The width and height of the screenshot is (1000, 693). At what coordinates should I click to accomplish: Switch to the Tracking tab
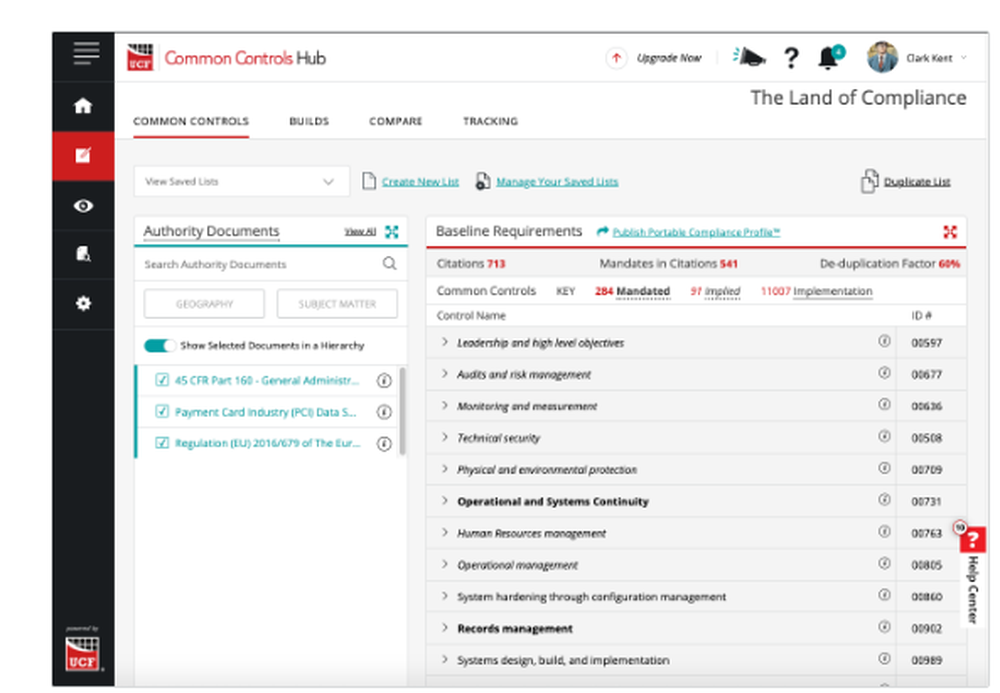tap(490, 121)
